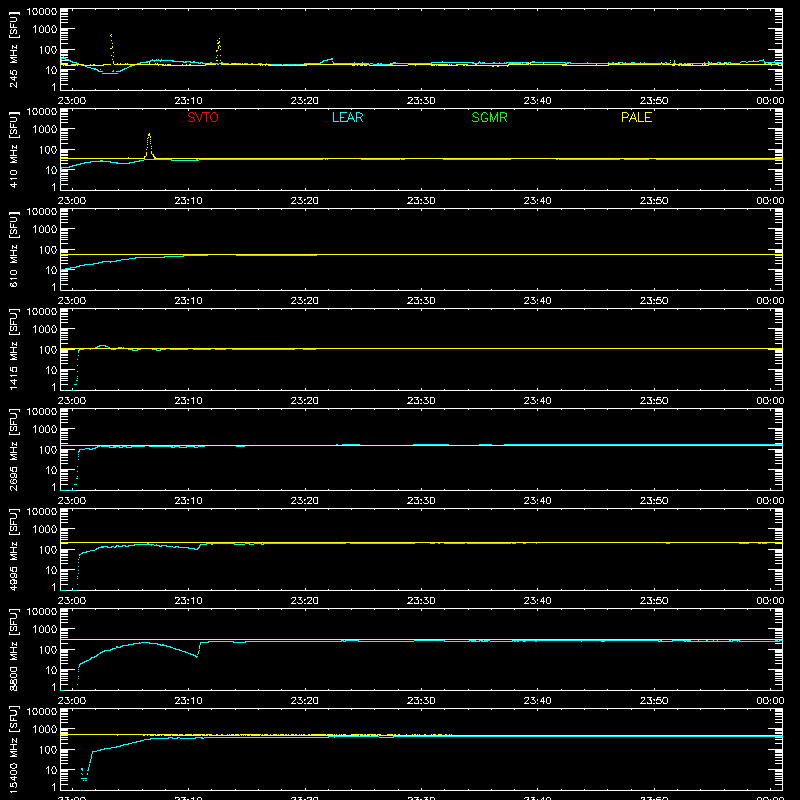Click the 23:30 tick label under the 245 MHz panel
This screenshot has height=800, width=800.
coord(421,101)
